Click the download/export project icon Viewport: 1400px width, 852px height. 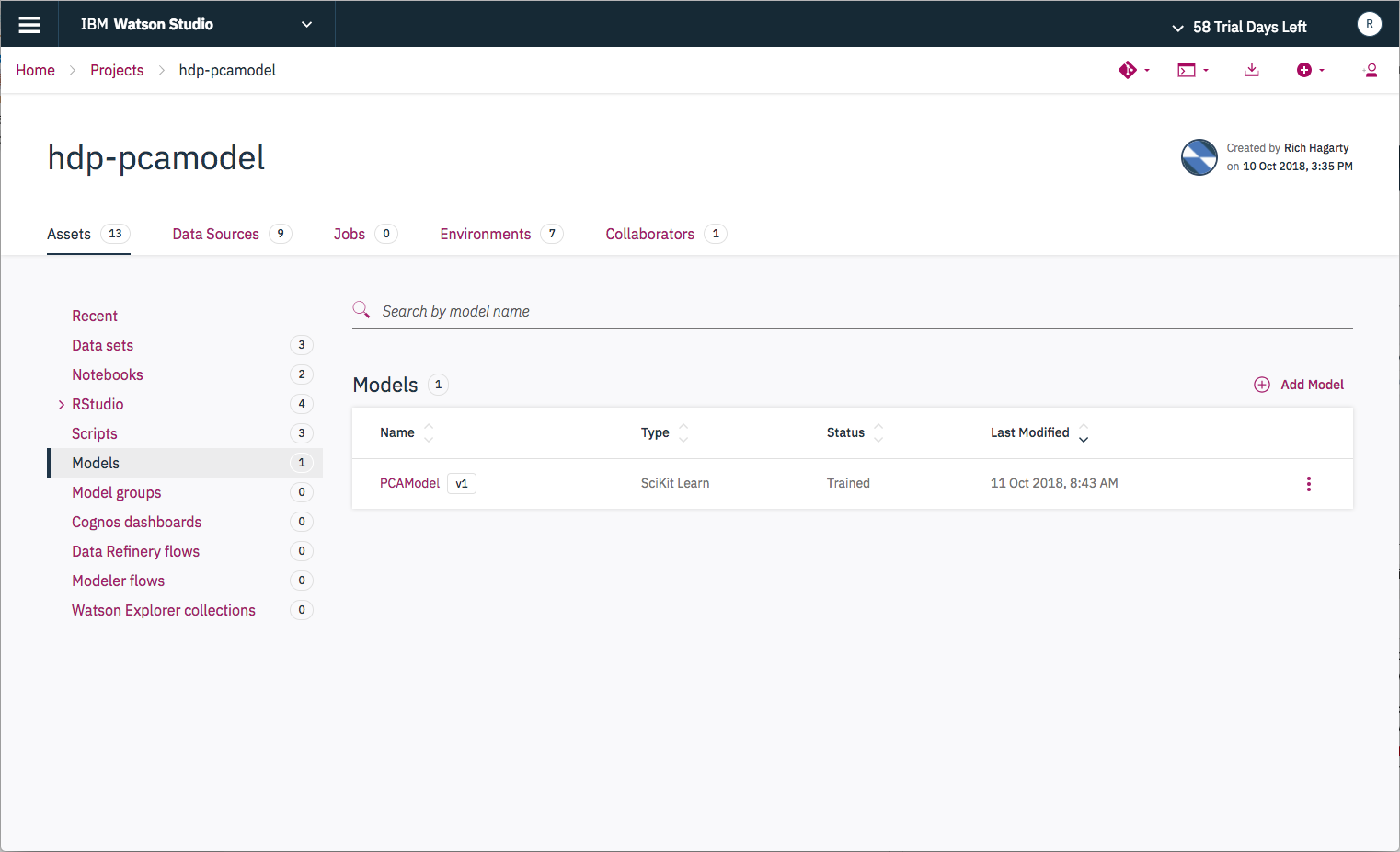(x=1251, y=70)
